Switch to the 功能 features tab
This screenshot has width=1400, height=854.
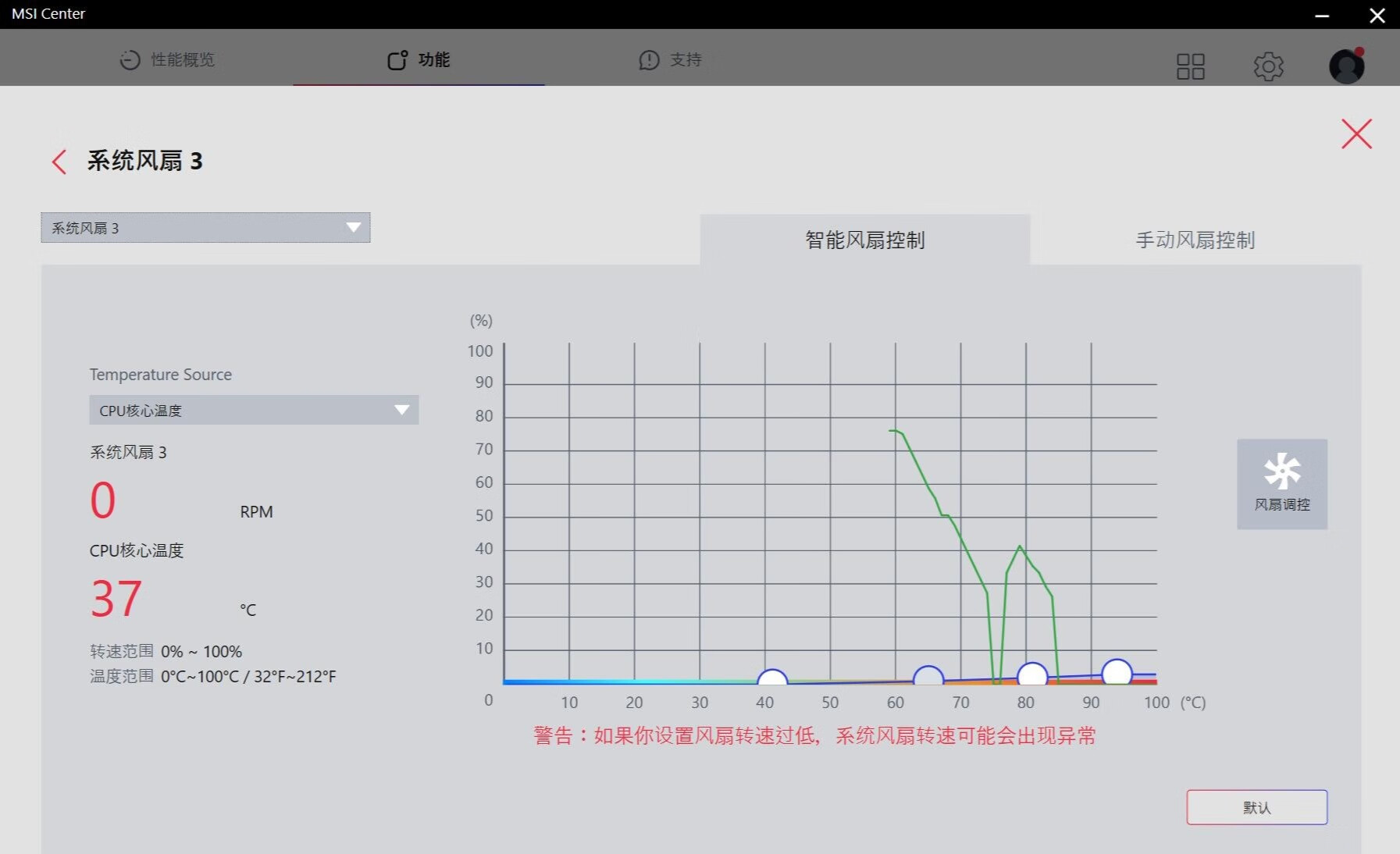pos(419,60)
